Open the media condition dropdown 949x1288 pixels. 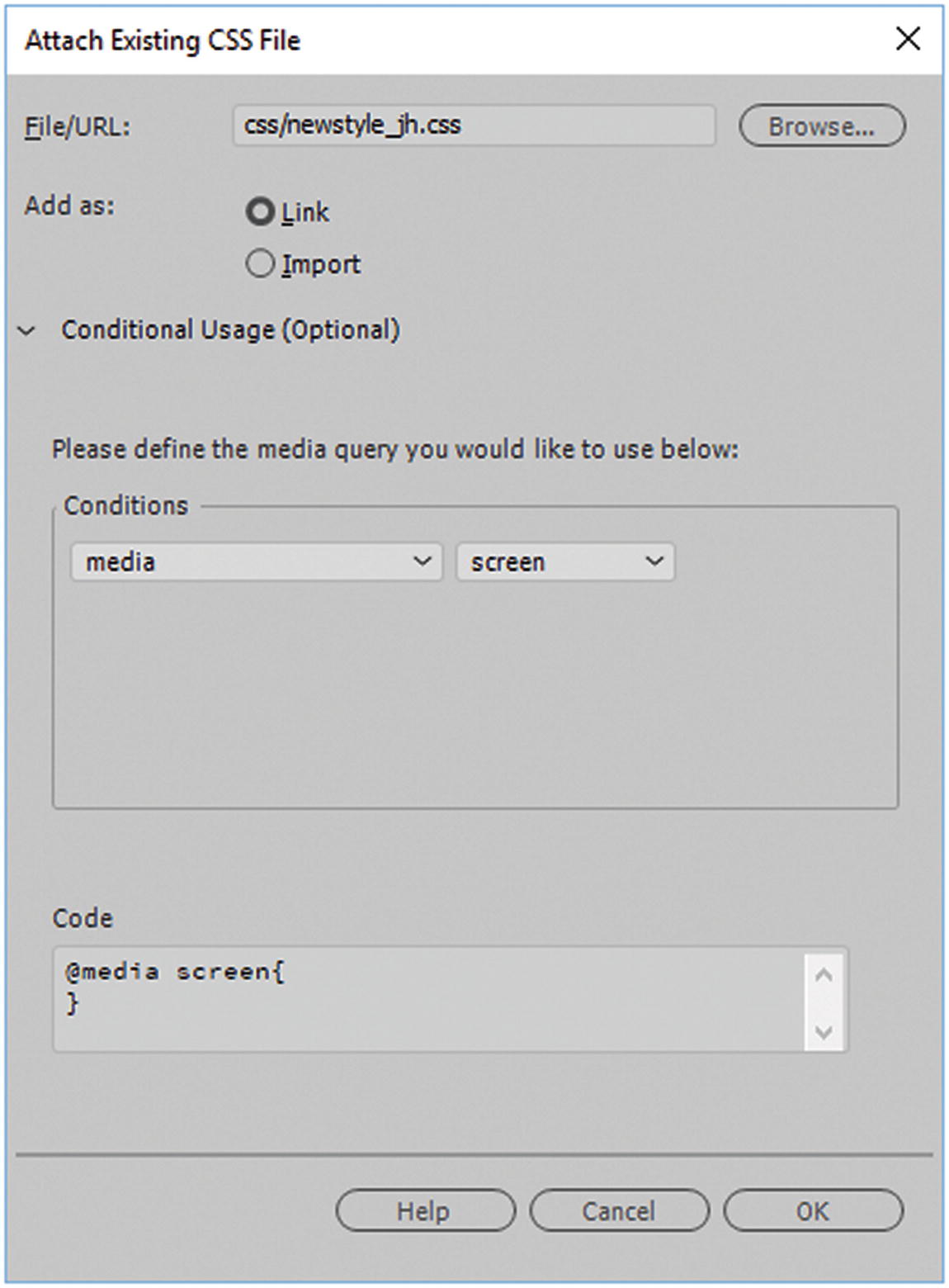click(257, 562)
